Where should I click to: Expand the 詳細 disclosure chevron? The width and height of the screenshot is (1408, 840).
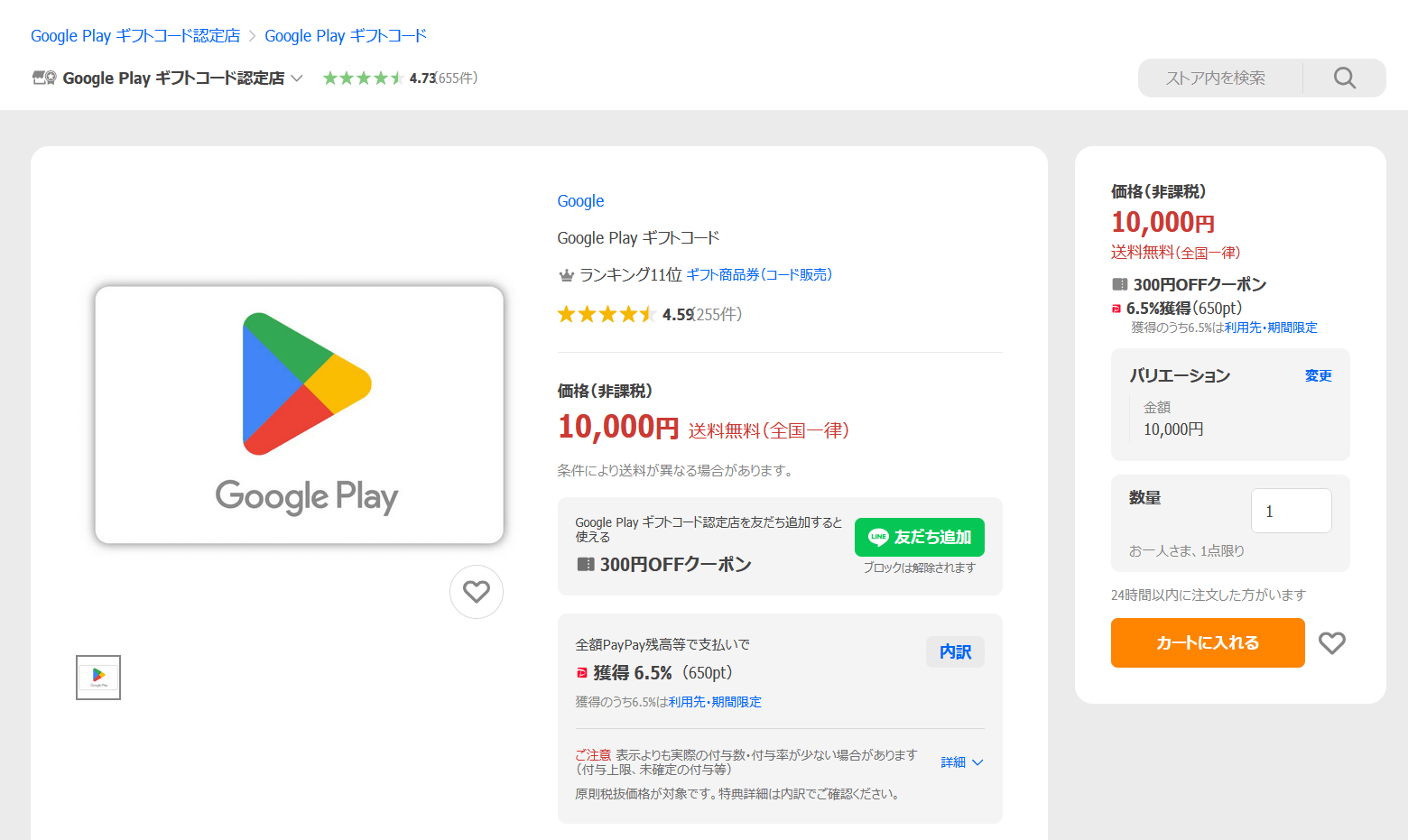pos(977,762)
